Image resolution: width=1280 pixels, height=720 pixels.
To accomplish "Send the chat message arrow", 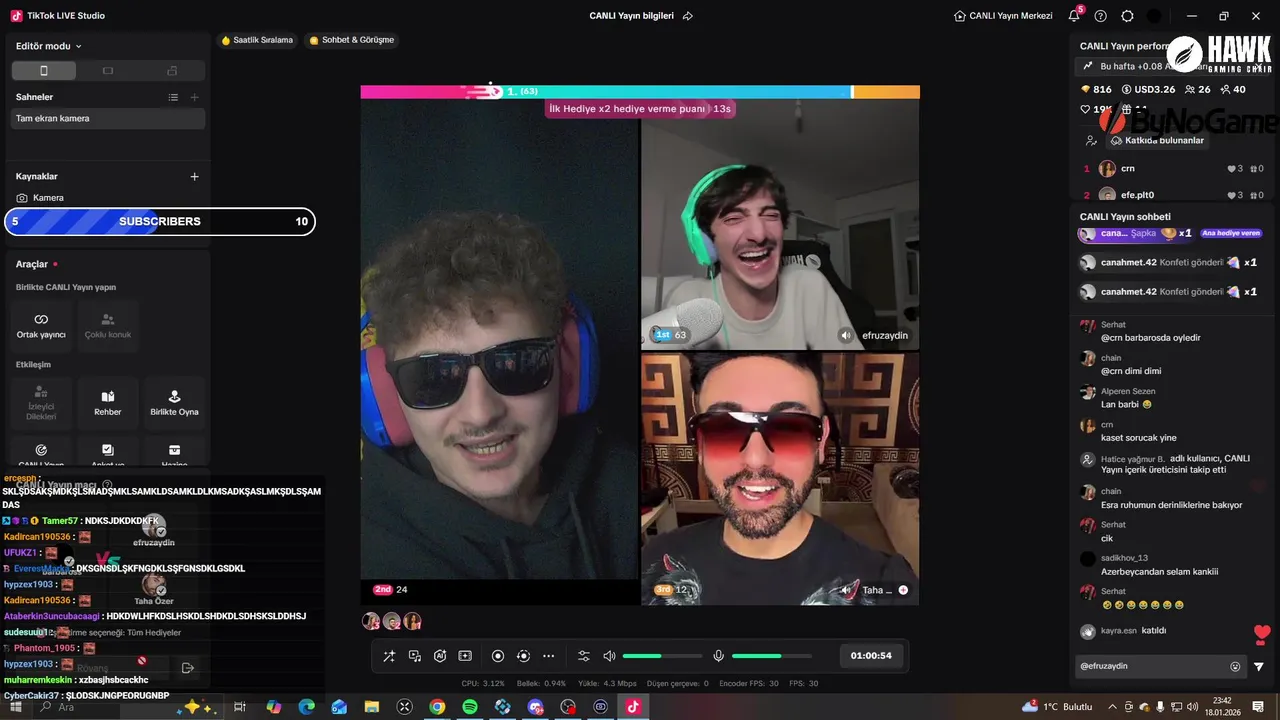I will click(1259, 667).
